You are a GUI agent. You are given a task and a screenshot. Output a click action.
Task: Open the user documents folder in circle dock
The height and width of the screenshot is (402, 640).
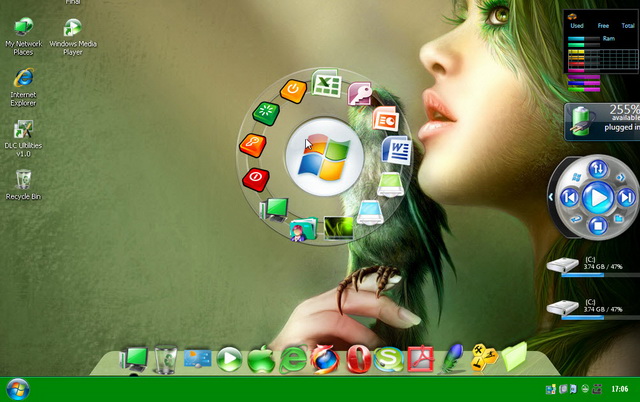click(x=303, y=229)
